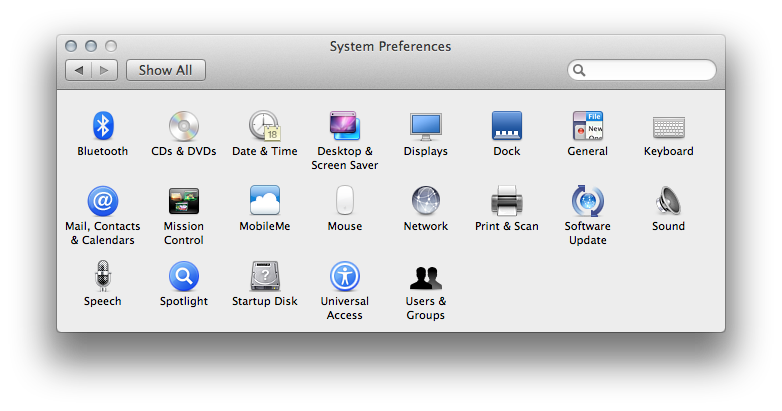
Task: Zoom the System Preferences window
Action: pos(111,46)
